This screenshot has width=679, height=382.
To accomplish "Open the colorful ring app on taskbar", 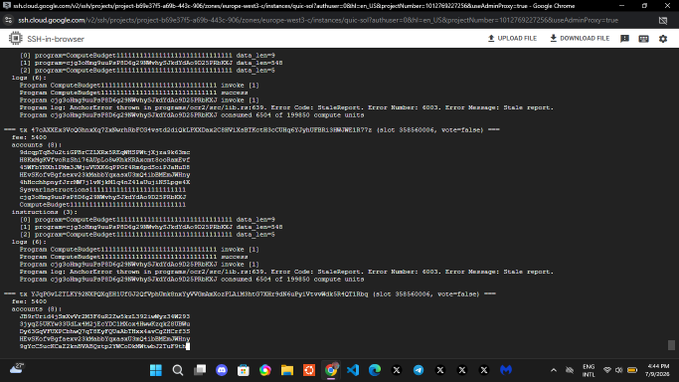I will click(265, 370).
